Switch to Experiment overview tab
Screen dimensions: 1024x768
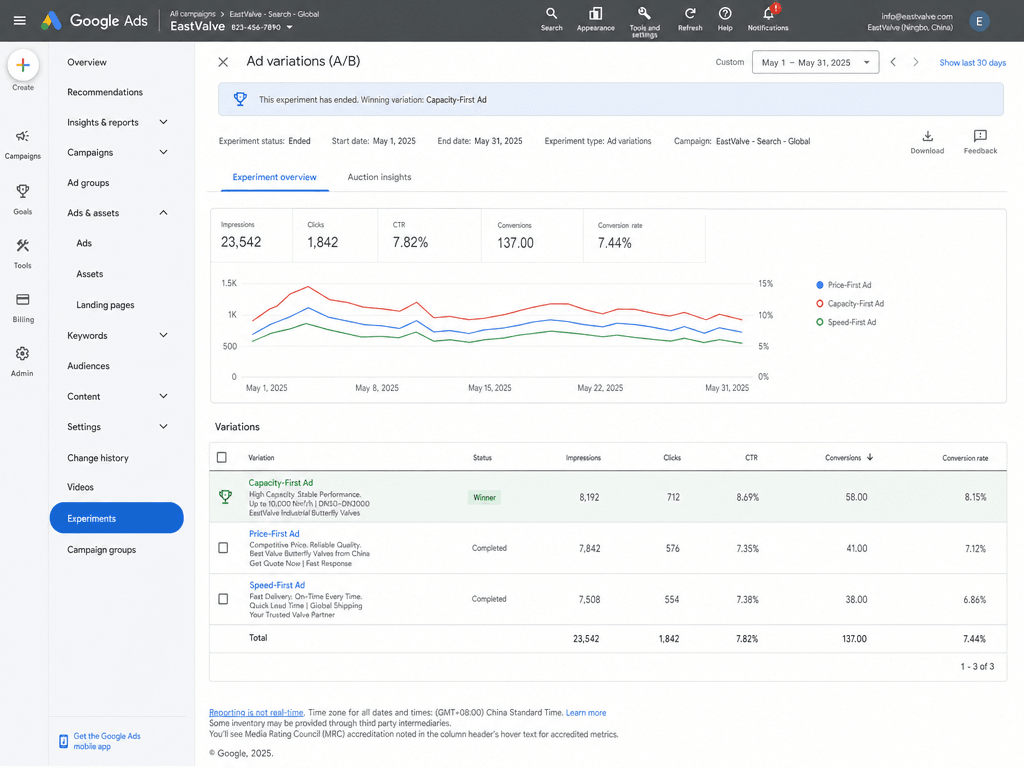click(274, 178)
